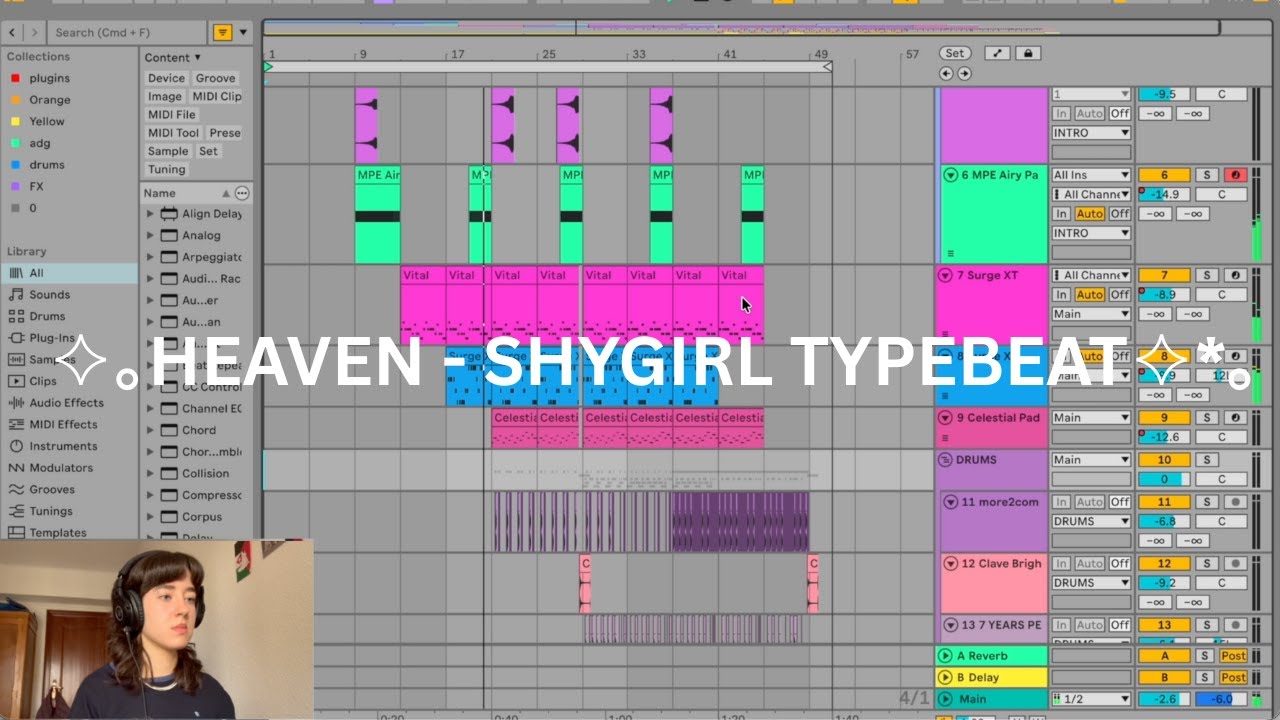Open the Grooves library category
The image size is (1280, 720).
click(52, 490)
